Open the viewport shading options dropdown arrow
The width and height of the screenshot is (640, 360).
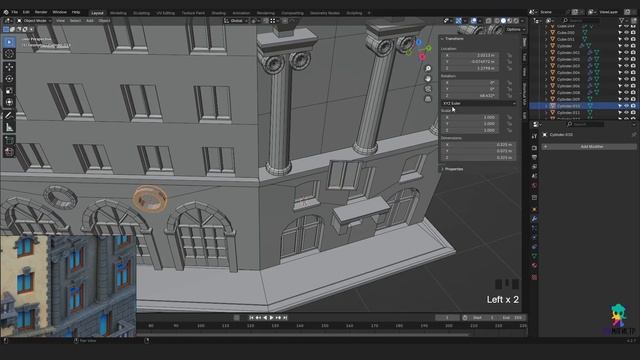[523, 20]
